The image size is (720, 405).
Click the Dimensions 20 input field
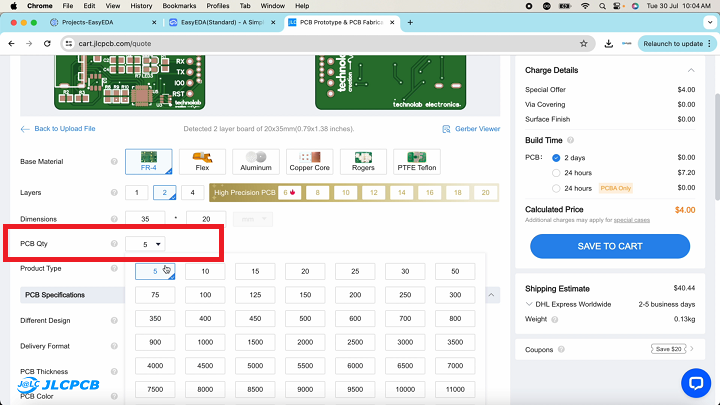coord(206,219)
